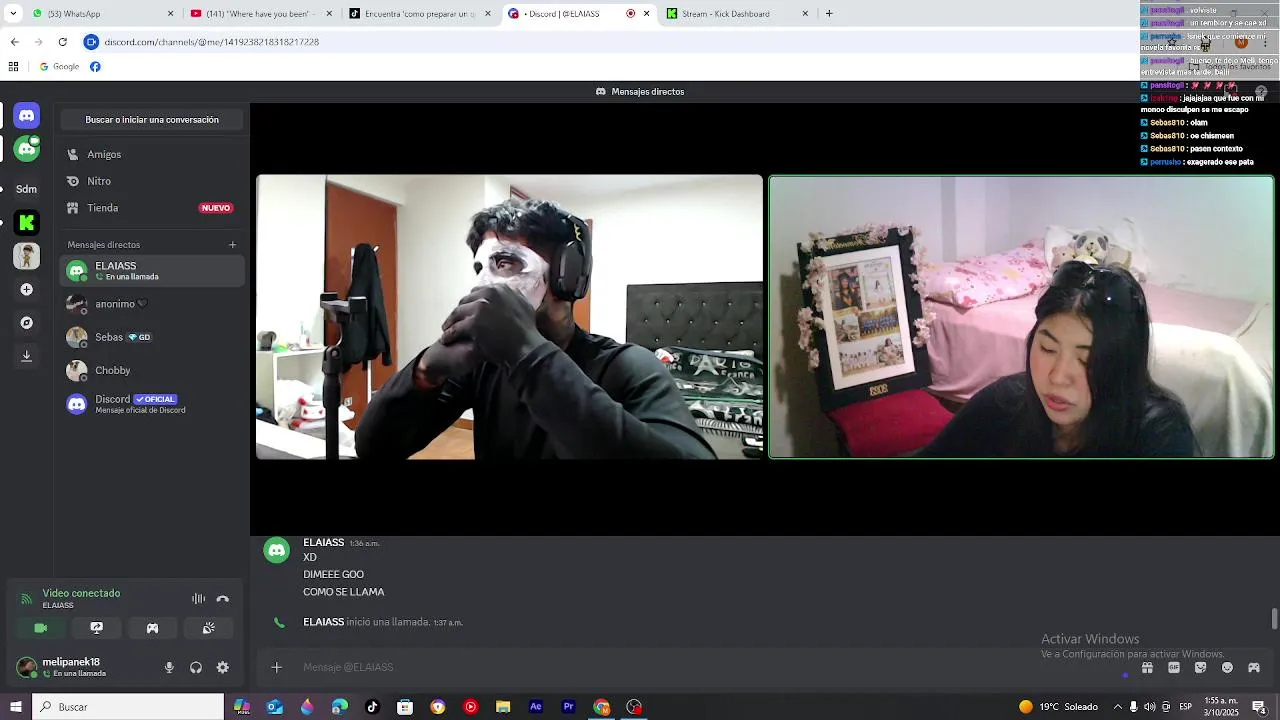Open Amigos friends list
Viewport: 1280px width, 720px height.
152,155
